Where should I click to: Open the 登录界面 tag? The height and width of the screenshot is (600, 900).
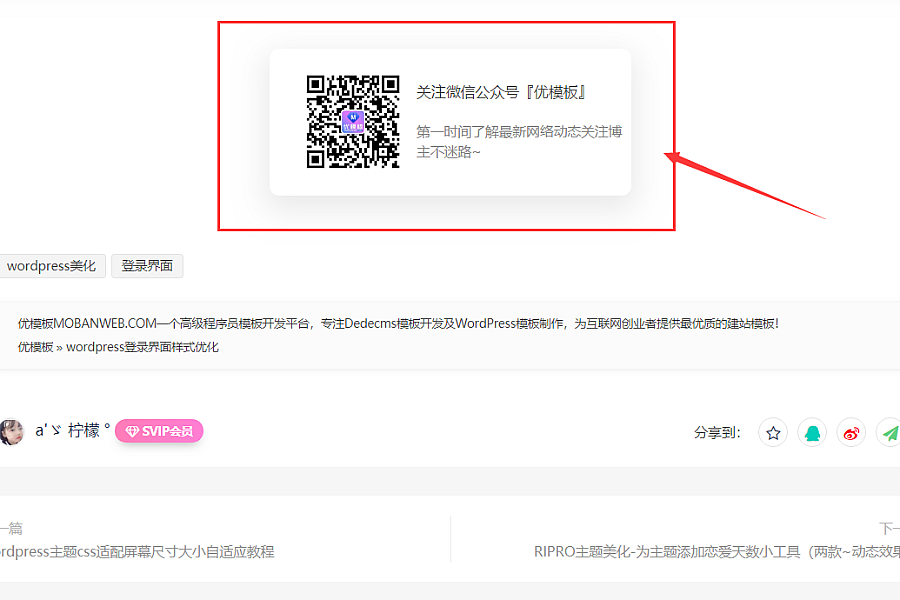pos(147,266)
